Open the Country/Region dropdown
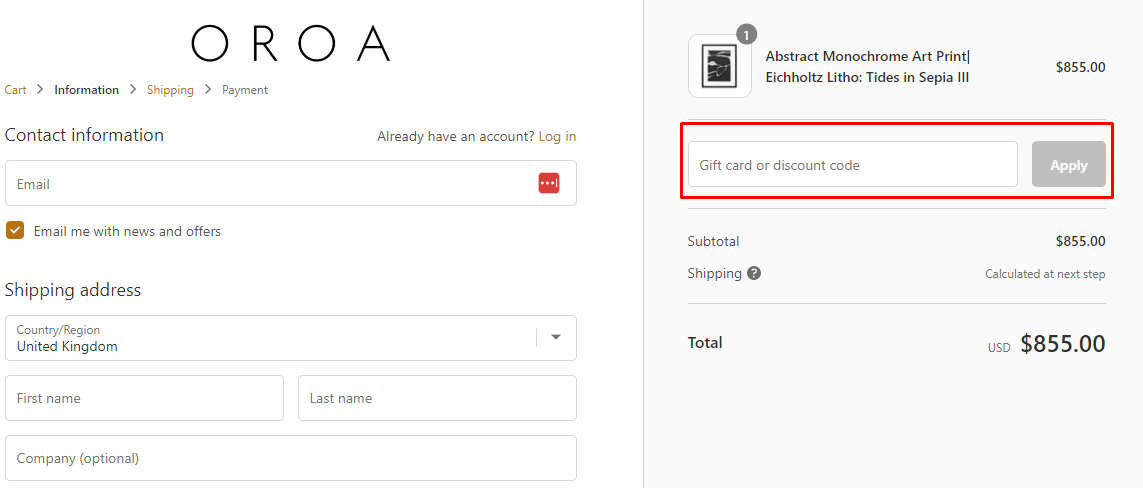1143x488 pixels. point(291,338)
